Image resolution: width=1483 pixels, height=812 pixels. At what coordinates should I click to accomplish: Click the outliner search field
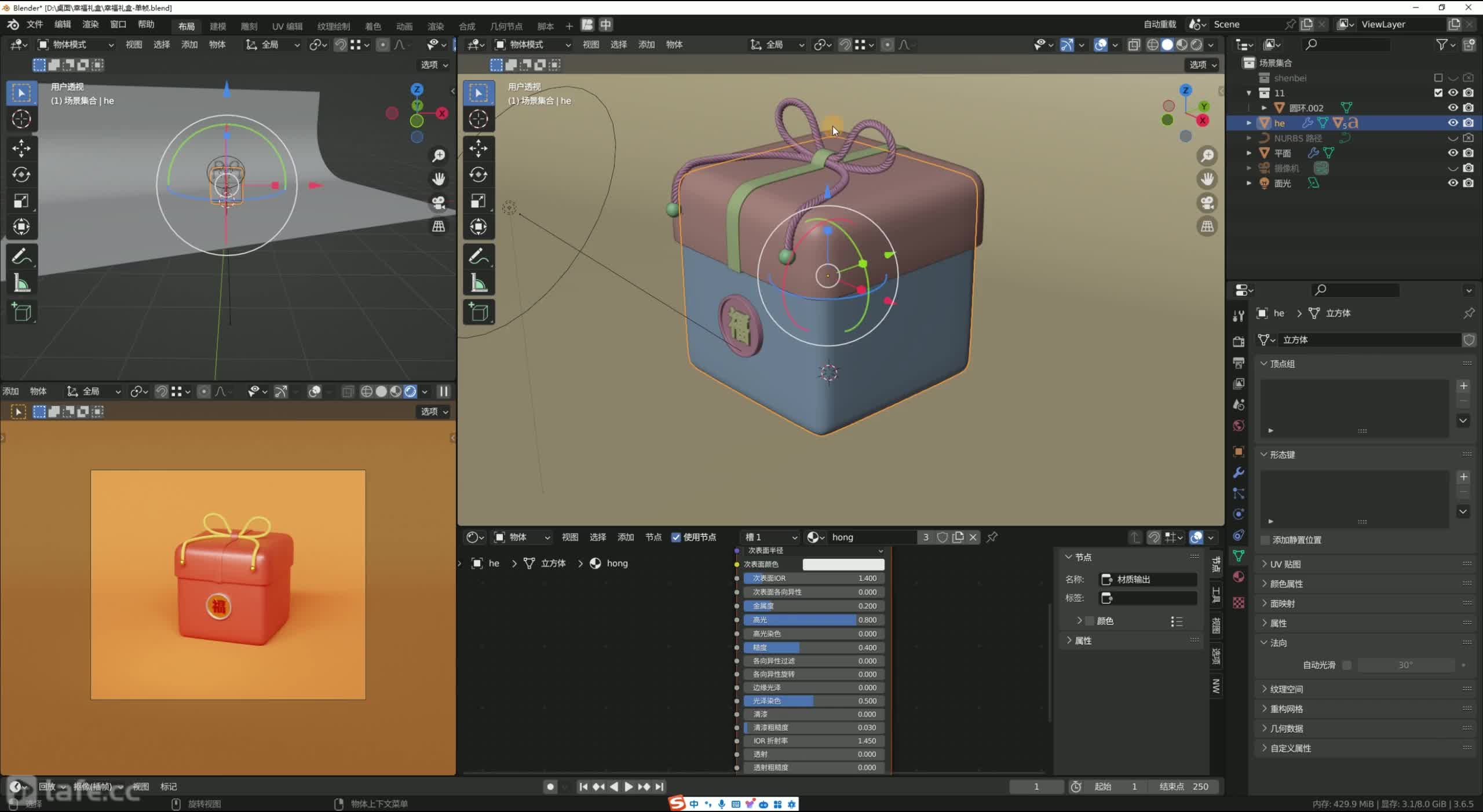click(x=1346, y=45)
